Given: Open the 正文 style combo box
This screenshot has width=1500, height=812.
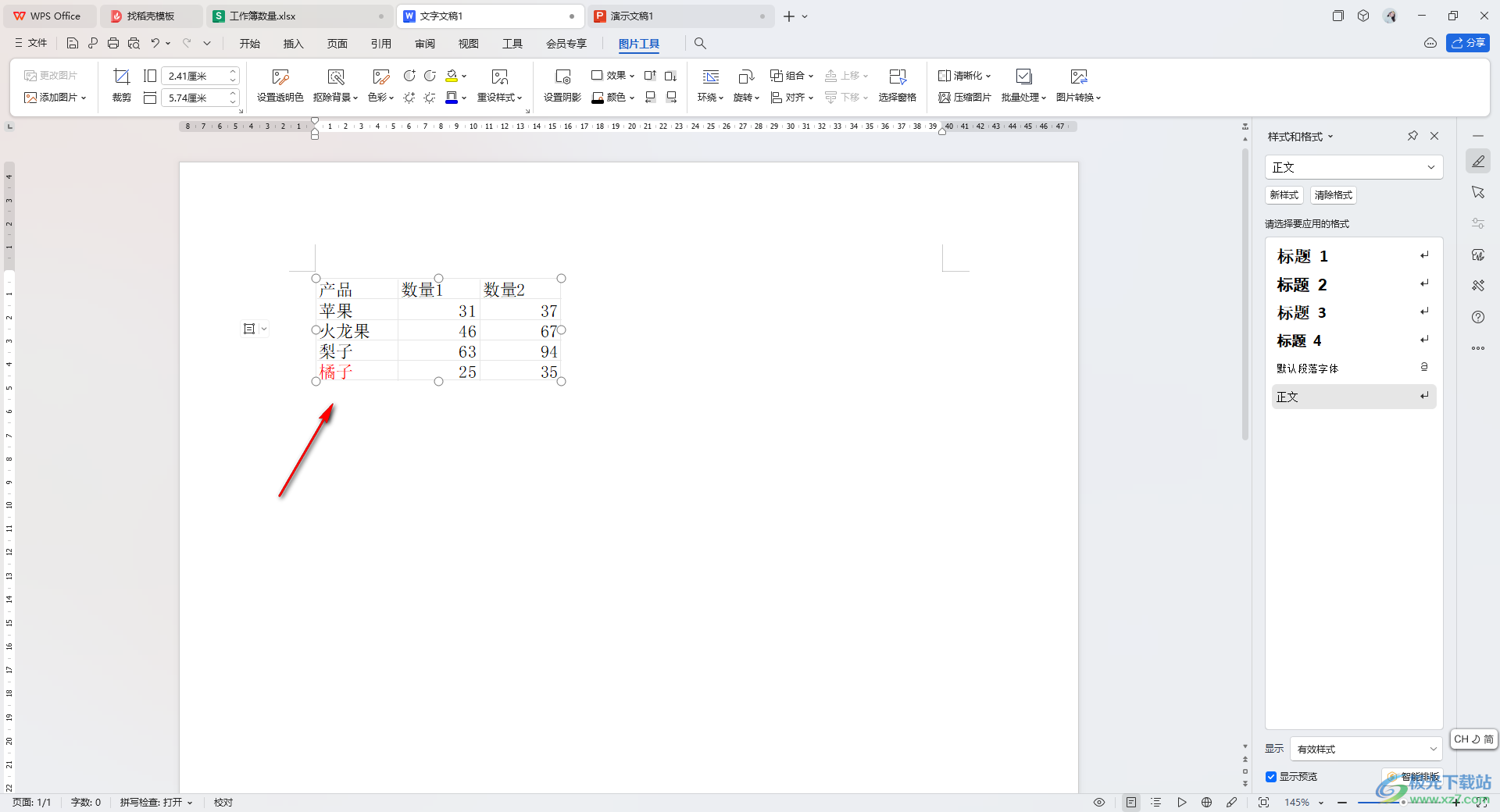Looking at the screenshot, I should 1354,167.
